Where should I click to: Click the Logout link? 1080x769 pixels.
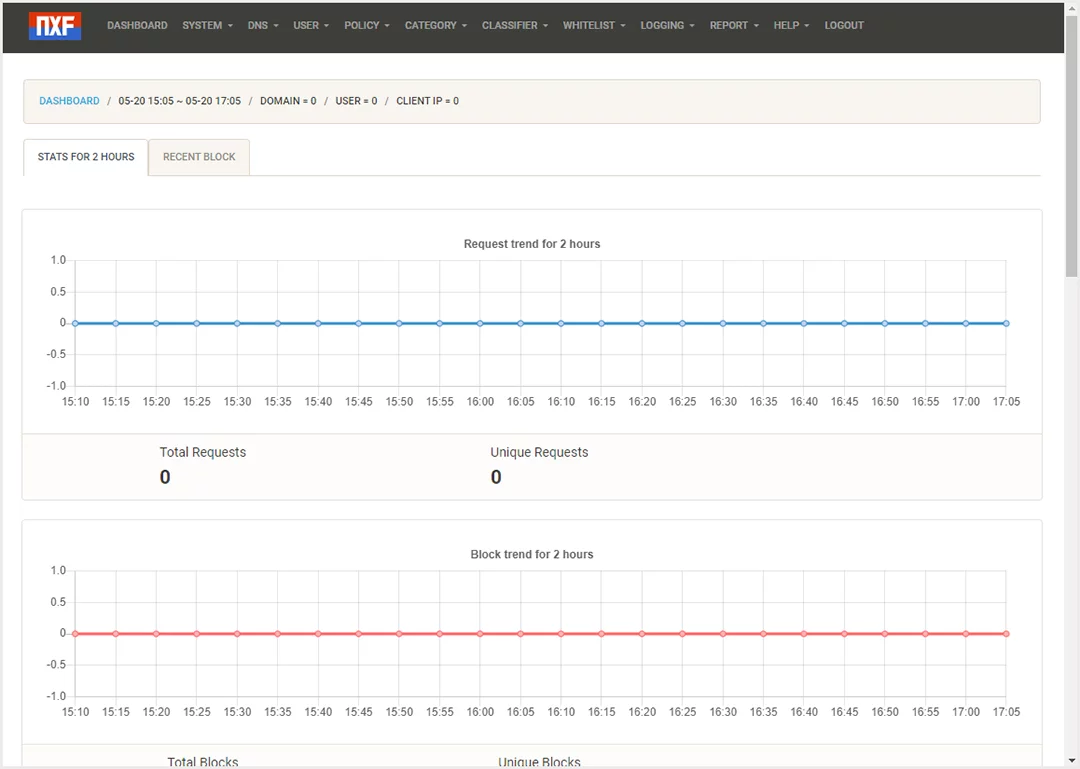click(x=844, y=26)
